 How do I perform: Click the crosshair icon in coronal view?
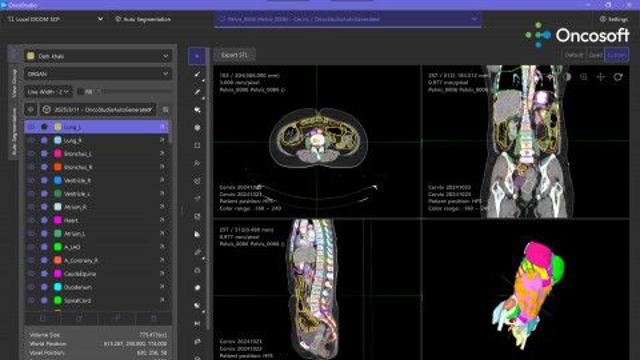(x=600, y=77)
